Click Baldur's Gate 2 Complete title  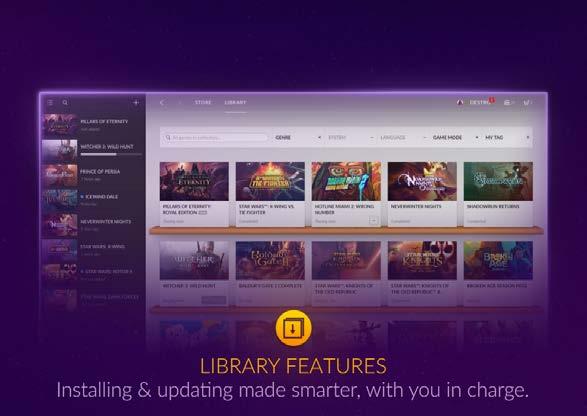coord(270,286)
